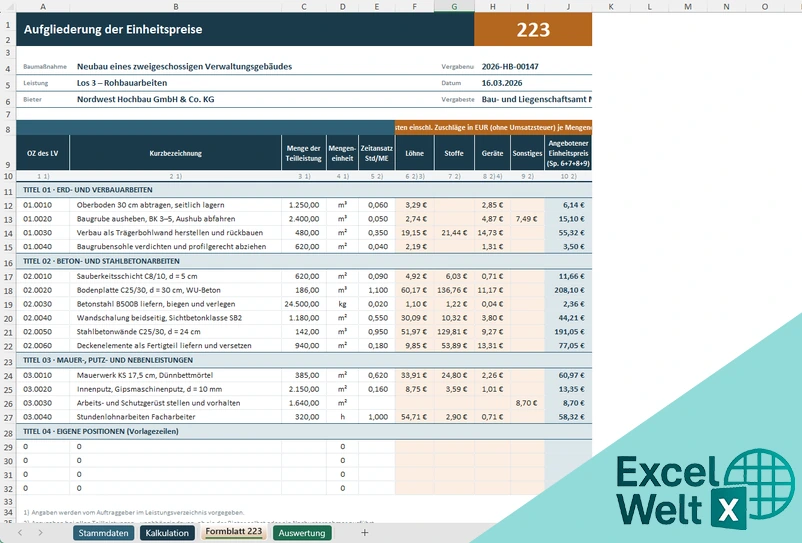Select column header B
The width and height of the screenshot is (802, 543).
pyautogui.click(x=175, y=6)
